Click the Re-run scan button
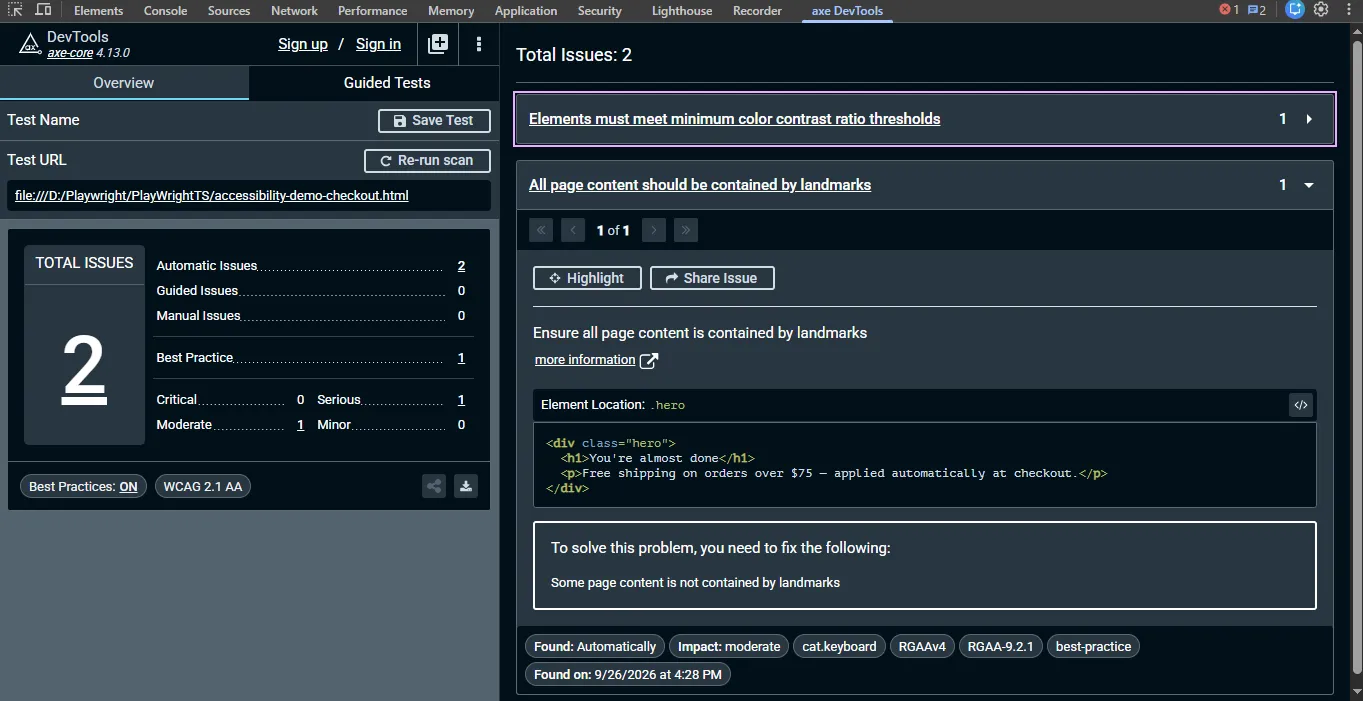 (x=427, y=160)
